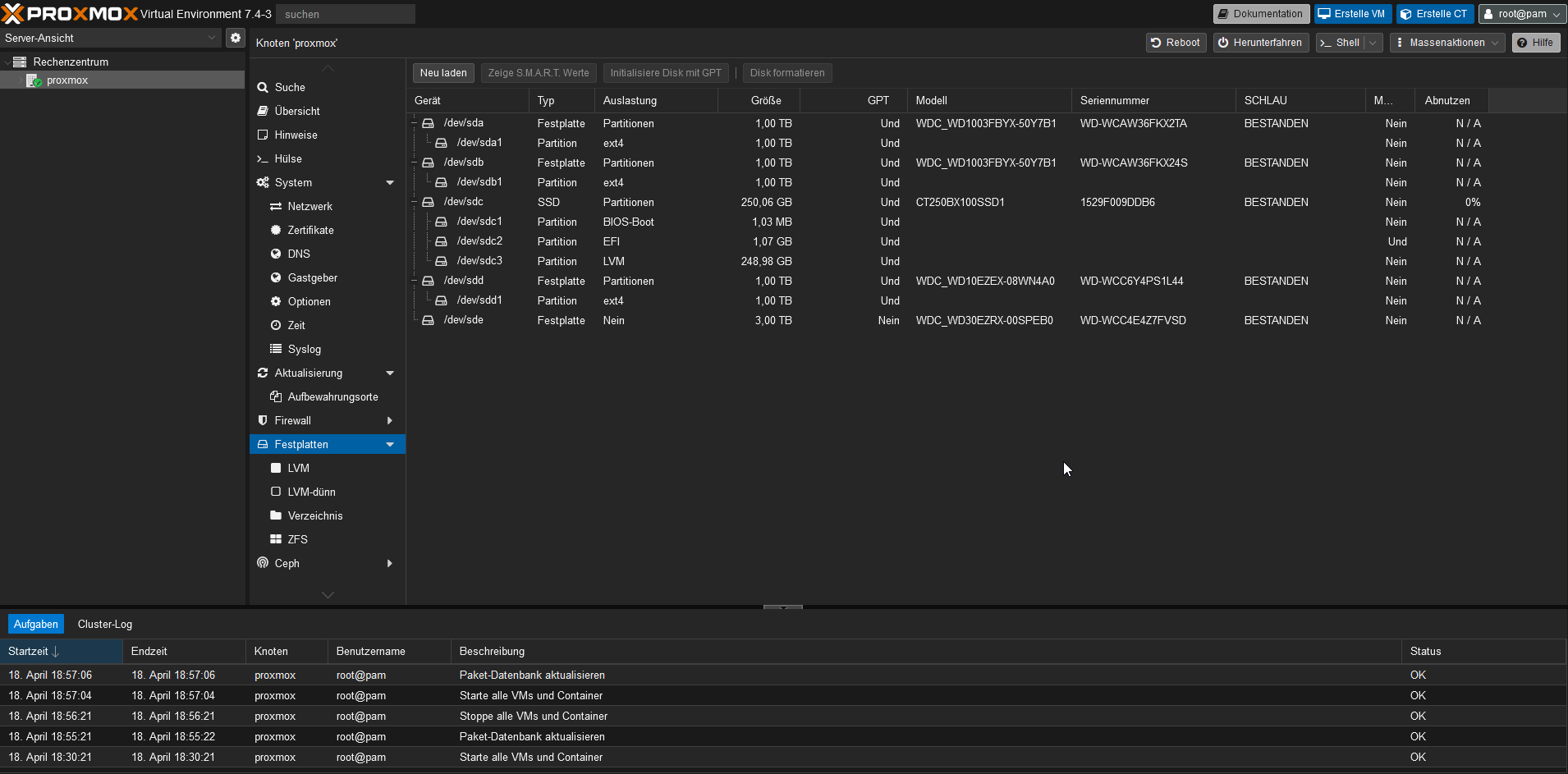The image size is (1568, 774).
Task: Click the Proxmox logo
Action: [70, 14]
